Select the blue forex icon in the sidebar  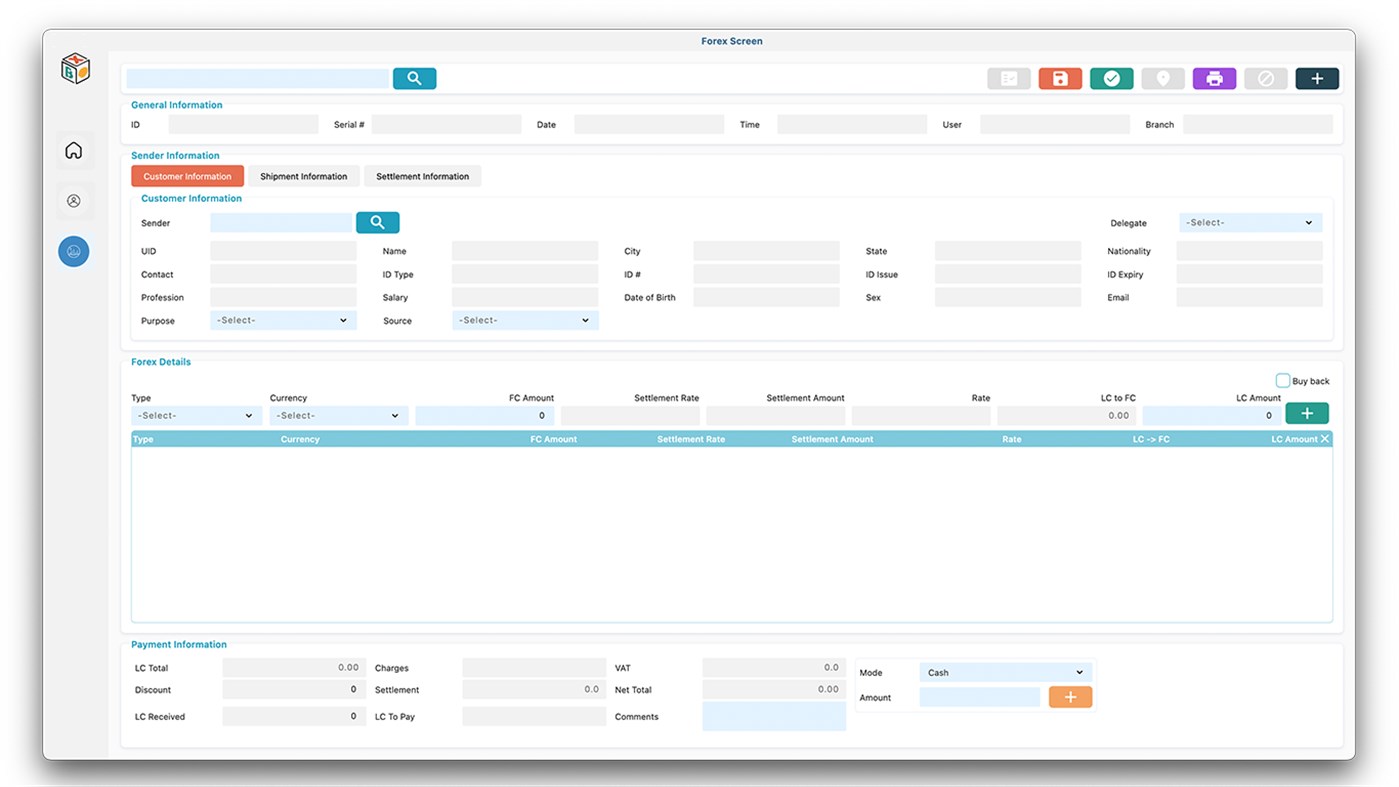[x=73, y=251]
